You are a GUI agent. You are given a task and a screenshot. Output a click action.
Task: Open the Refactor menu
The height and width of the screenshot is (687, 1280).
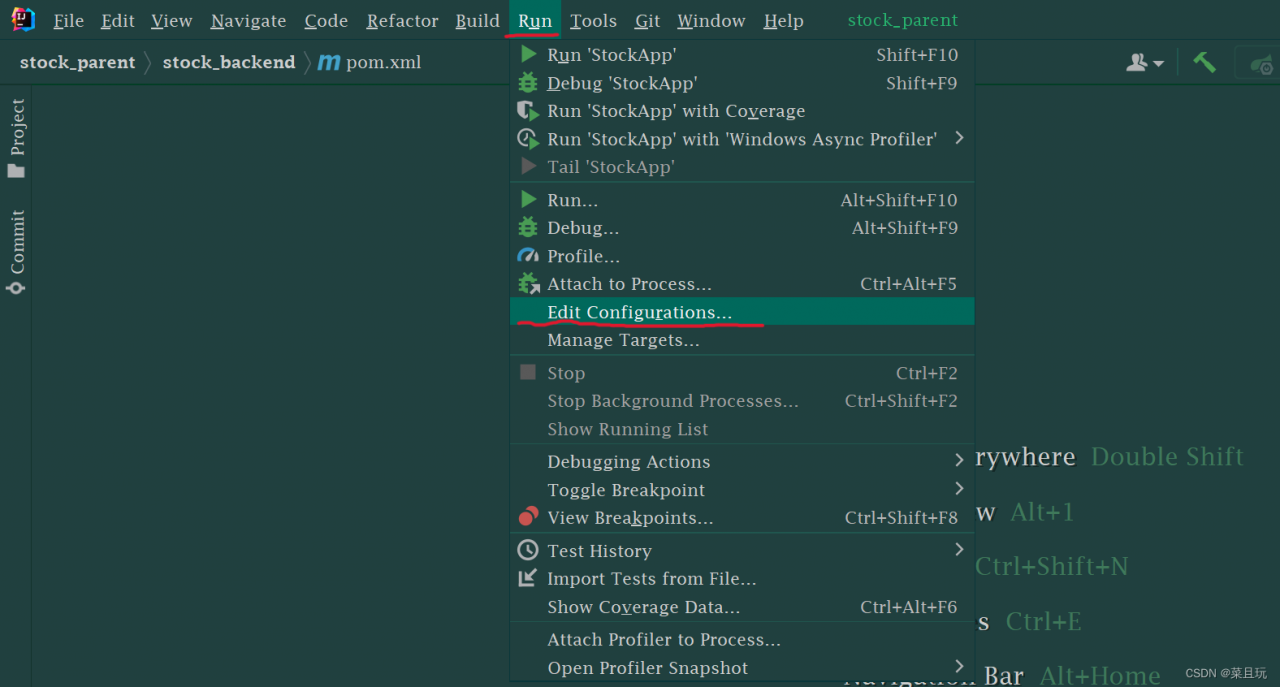pyautogui.click(x=402, y=20)
